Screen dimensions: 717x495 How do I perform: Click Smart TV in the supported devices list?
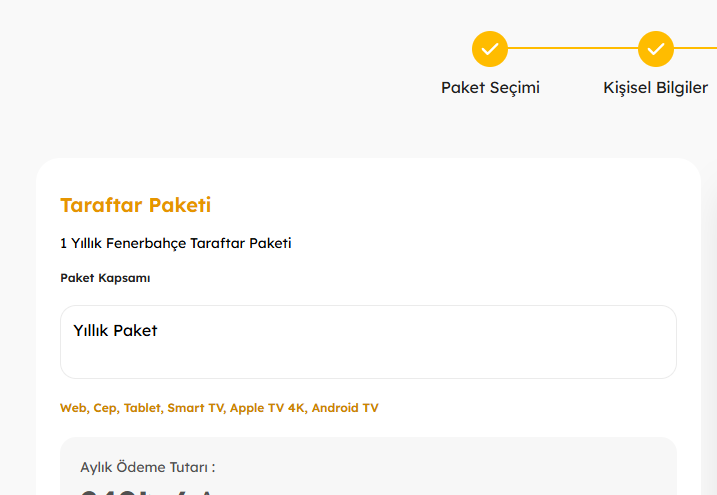pos(197,408)
